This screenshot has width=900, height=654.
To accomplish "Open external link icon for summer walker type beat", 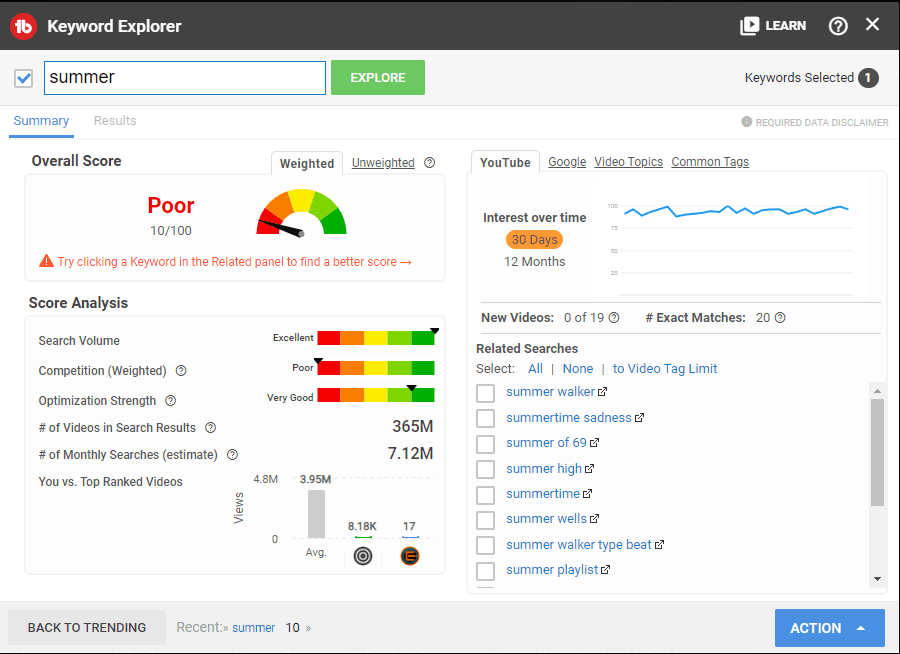I will (x=659, y=544).
